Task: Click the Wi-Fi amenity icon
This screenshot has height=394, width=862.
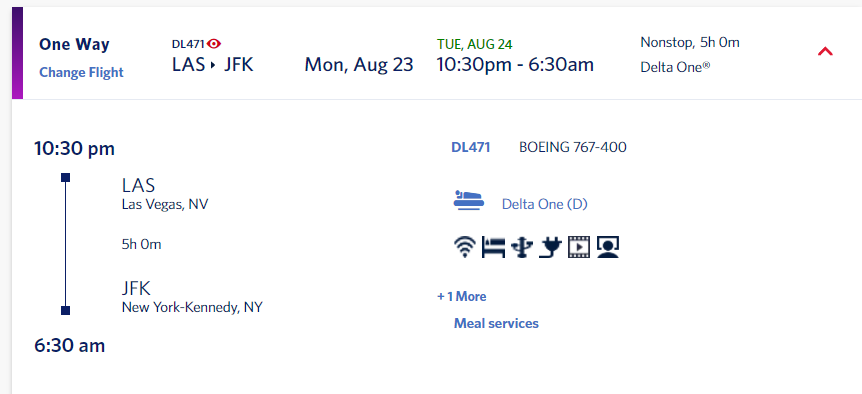Action: tap(465, 247)
